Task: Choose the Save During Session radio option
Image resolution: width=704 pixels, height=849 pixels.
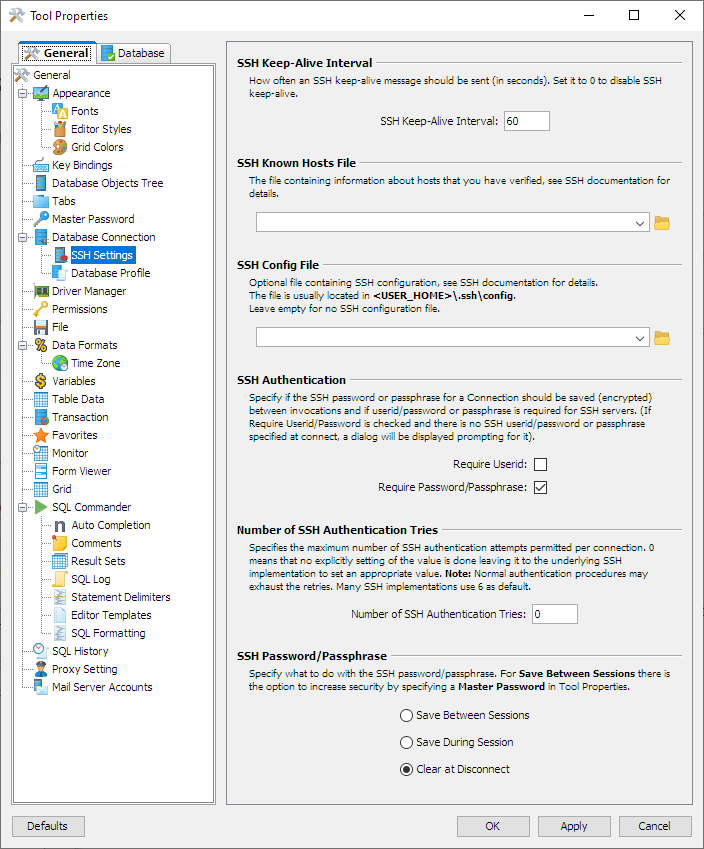Action: coord(406,742)
